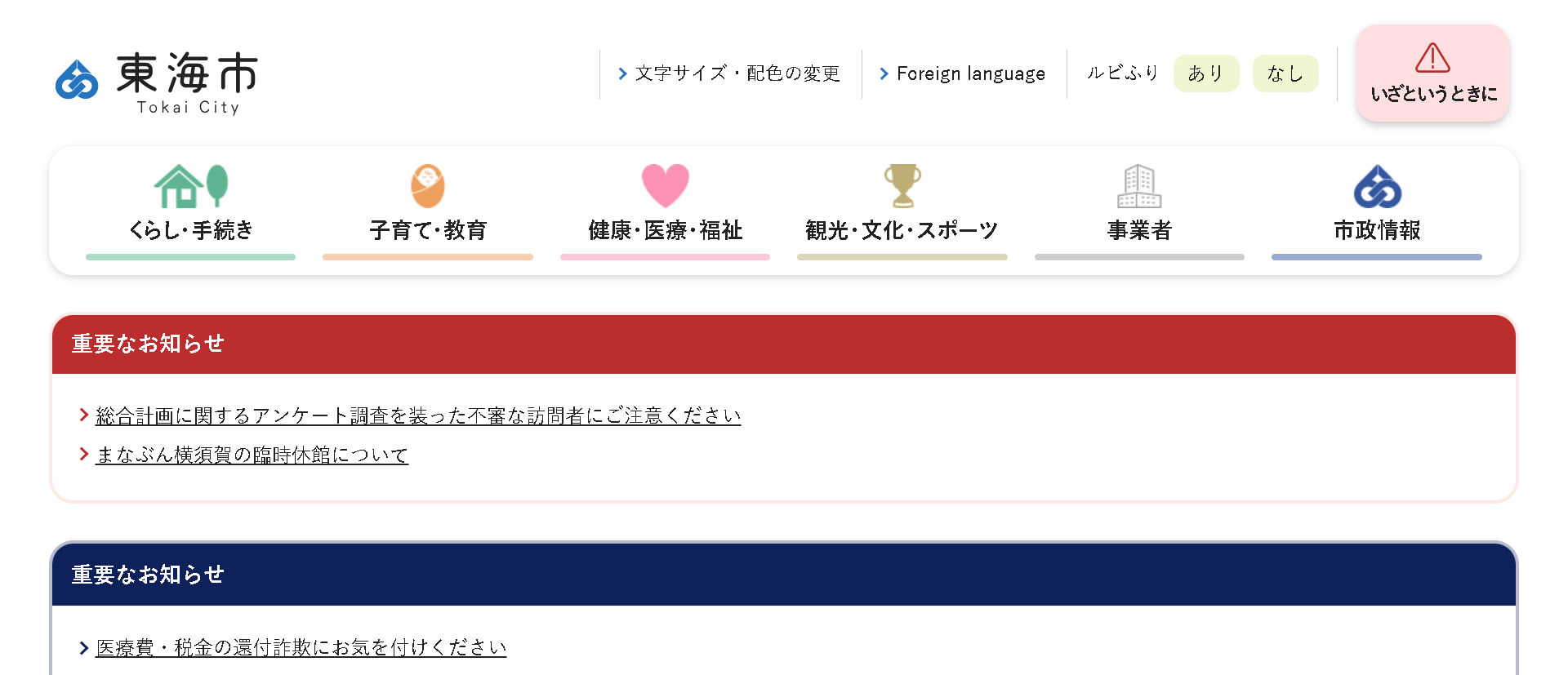Open the 医療費・税金の還付詐欺 warning link
This screenshot has height=675, width=1568.
301,647
